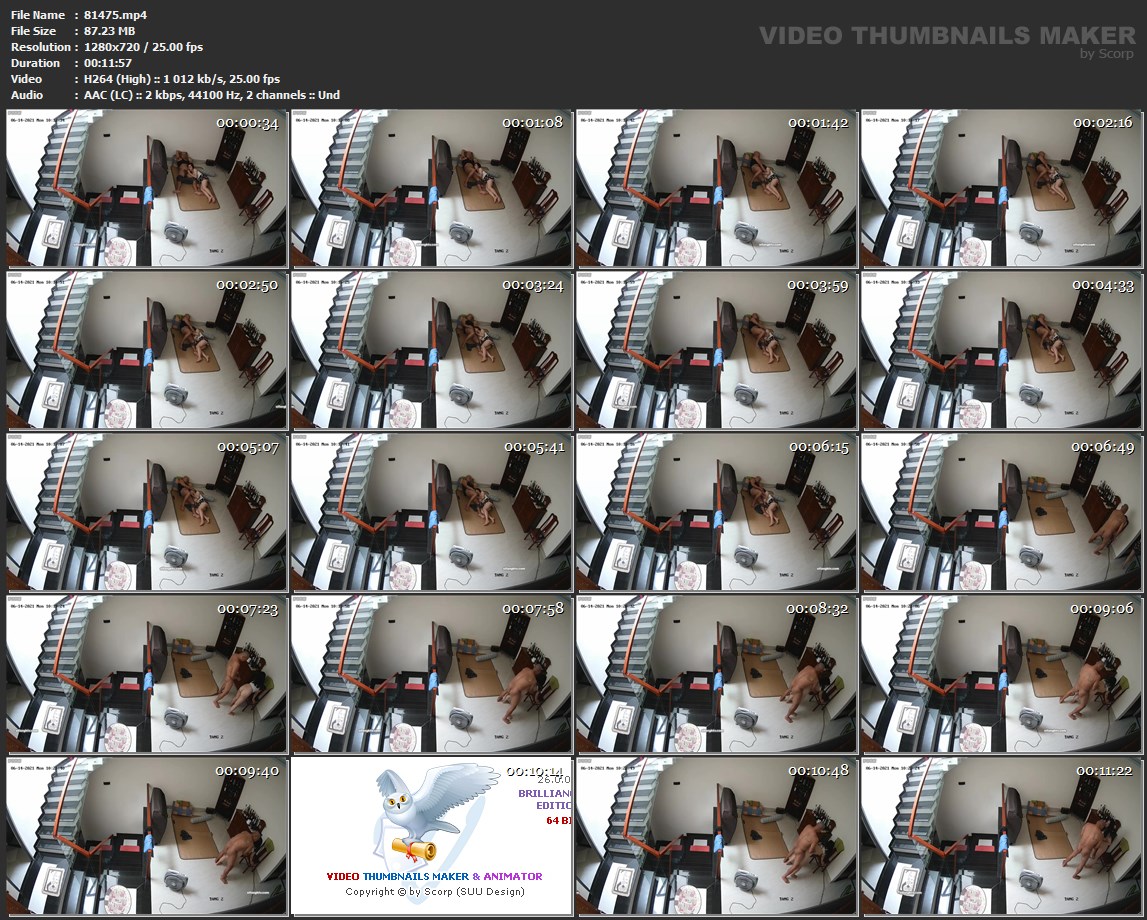Click the owl logo frame at 00:10:14

coord(432,836)
